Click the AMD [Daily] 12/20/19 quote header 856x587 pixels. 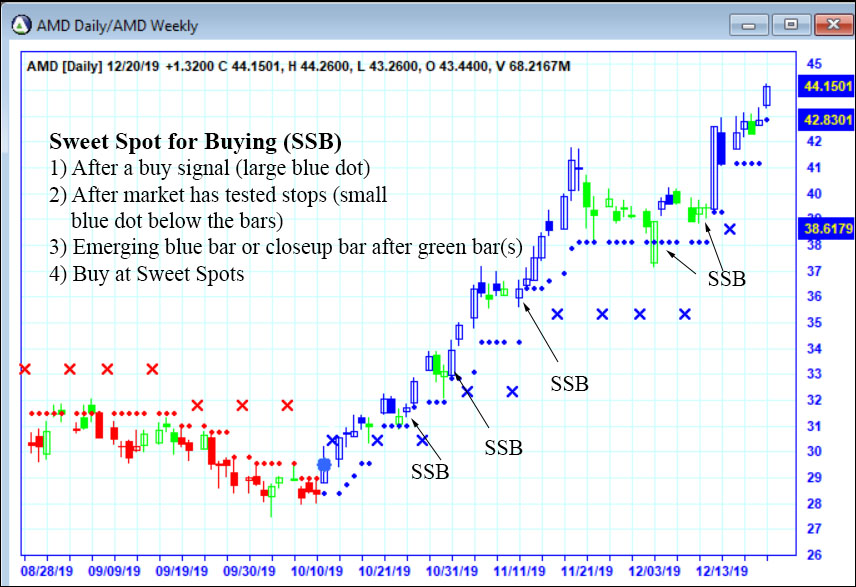(x=299, y=67)
